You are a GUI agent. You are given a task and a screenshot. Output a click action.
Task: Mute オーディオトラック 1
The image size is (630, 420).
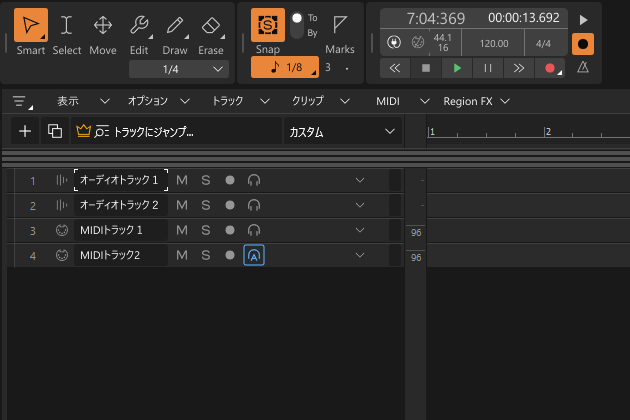tap(181, 180)
